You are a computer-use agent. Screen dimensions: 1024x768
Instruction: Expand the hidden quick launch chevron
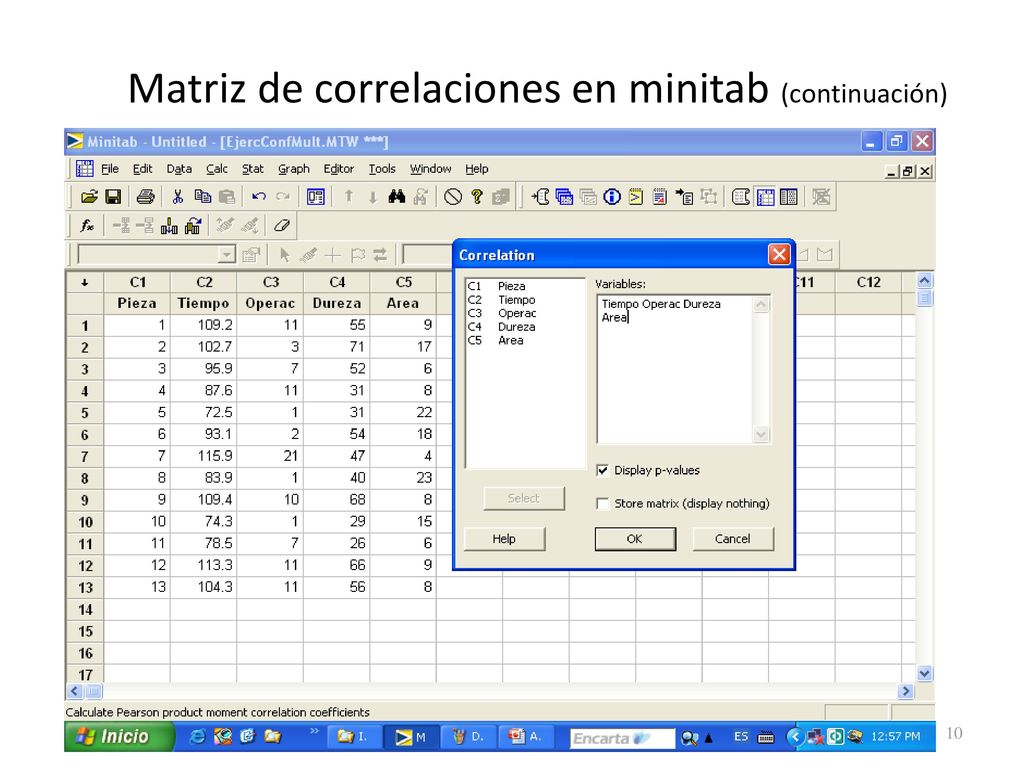[x=314, y=730]
